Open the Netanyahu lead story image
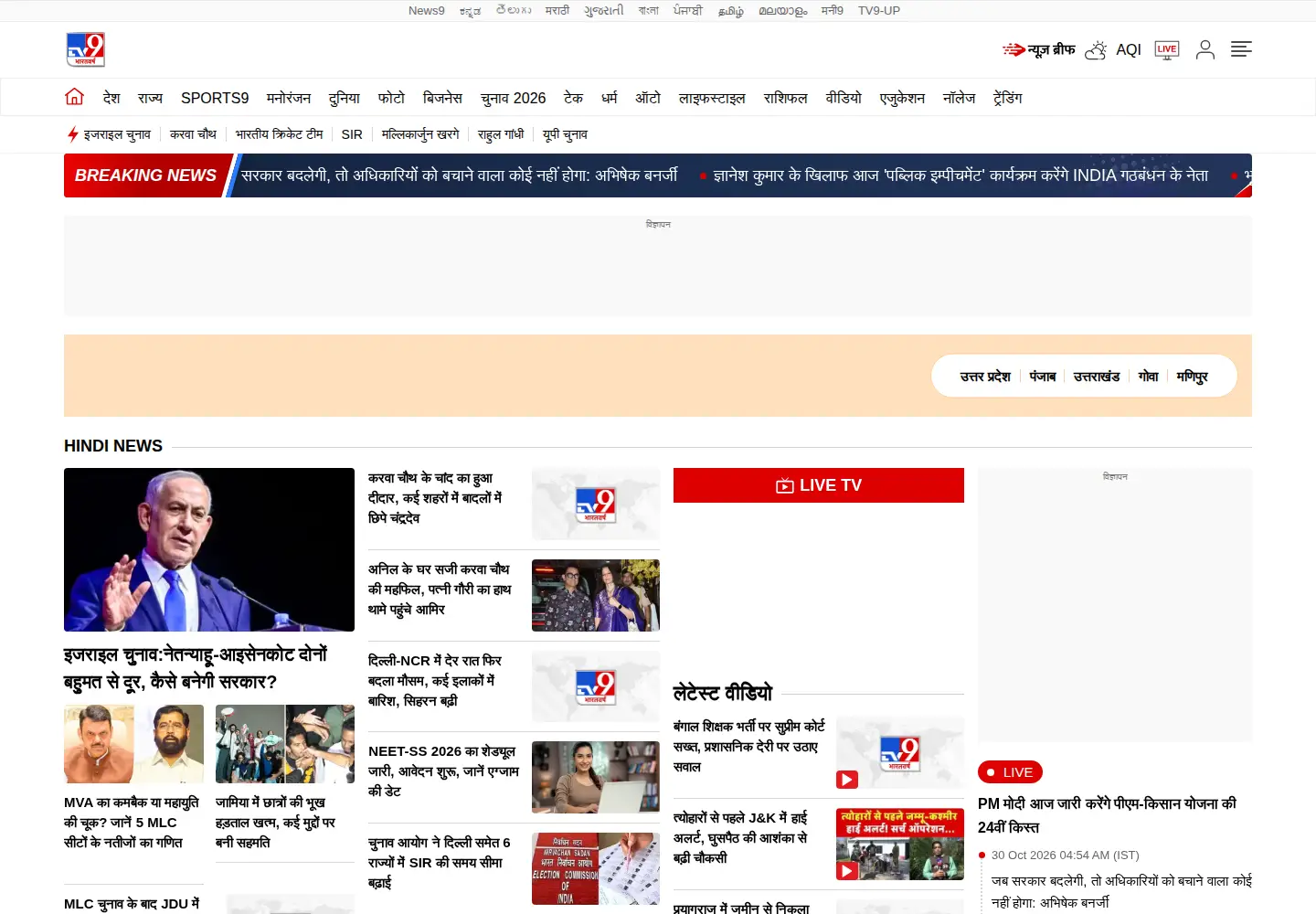 click(x=209, y=549)
